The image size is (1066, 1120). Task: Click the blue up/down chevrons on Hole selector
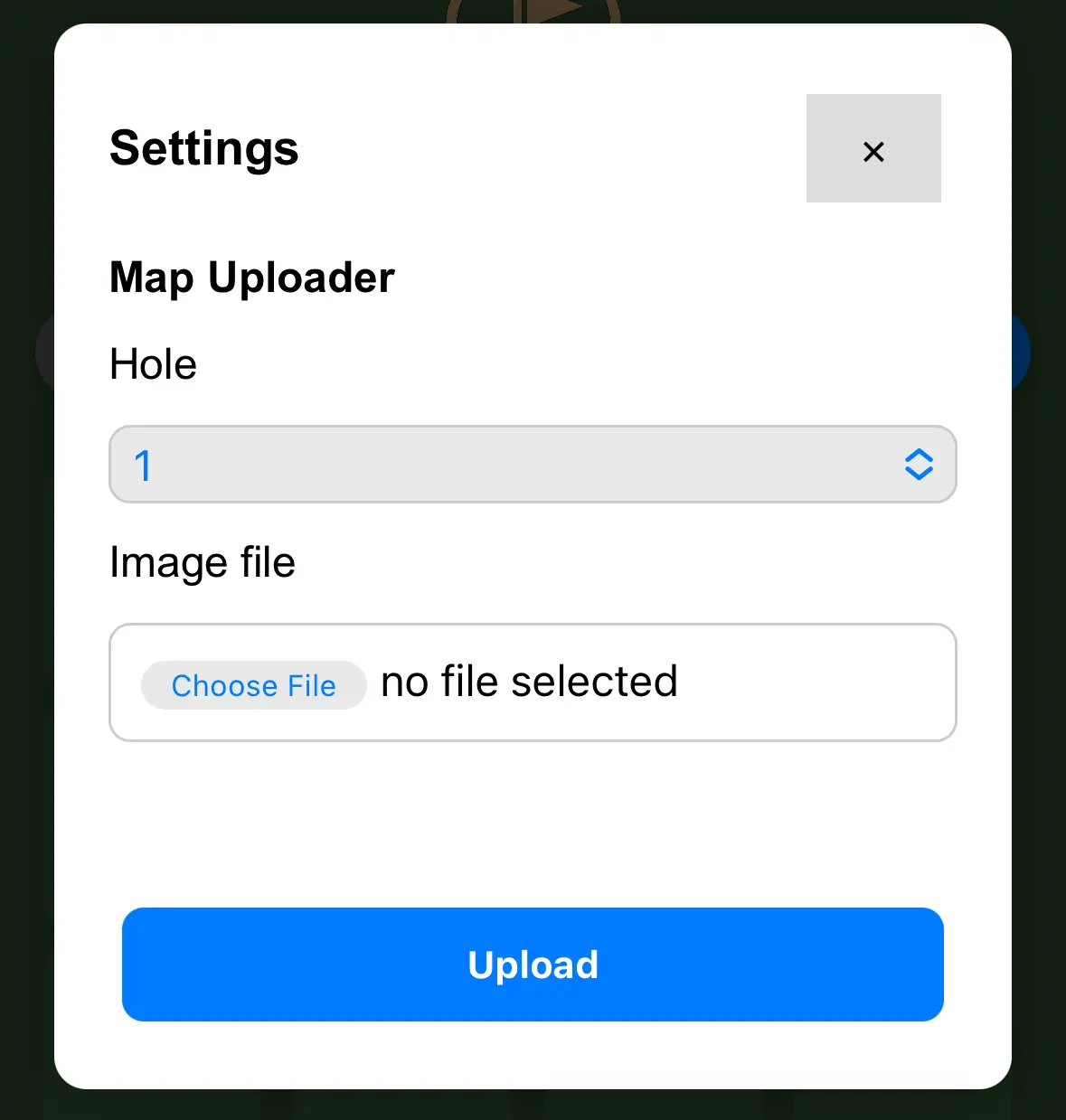click(919, 465)
